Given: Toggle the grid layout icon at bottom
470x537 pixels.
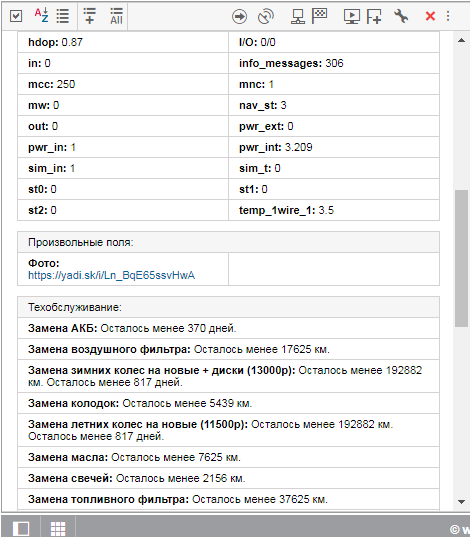Looking at the screenshot, I should pyautogui.click(x=58, y=528).
